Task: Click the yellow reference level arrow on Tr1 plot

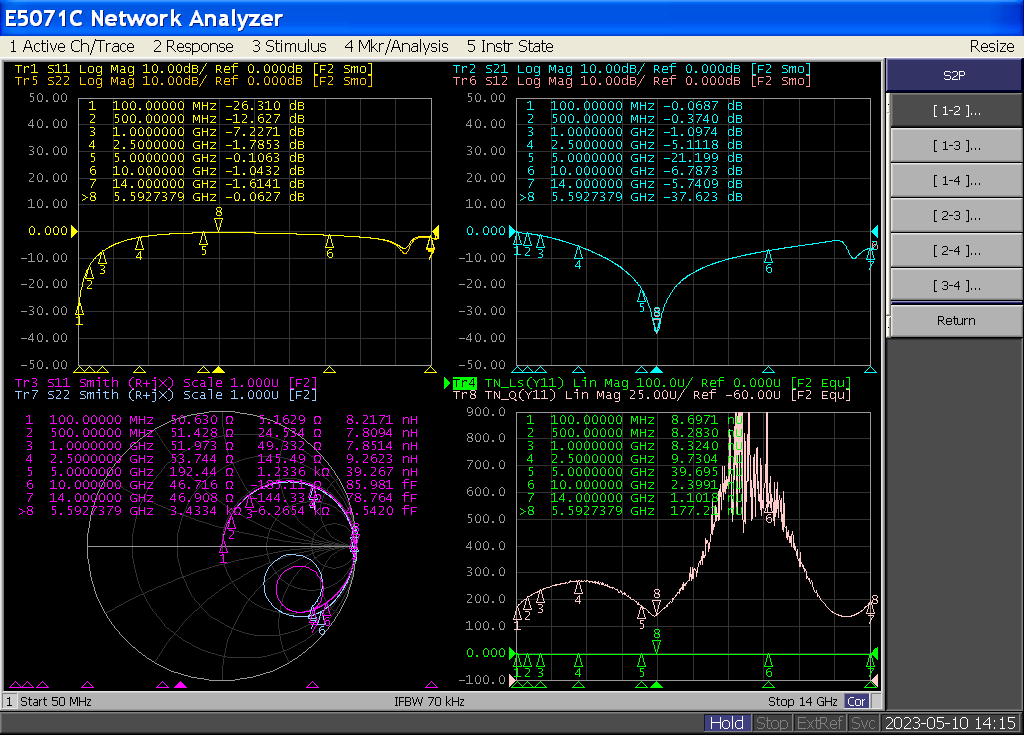Action: click(x=73, y=231)
